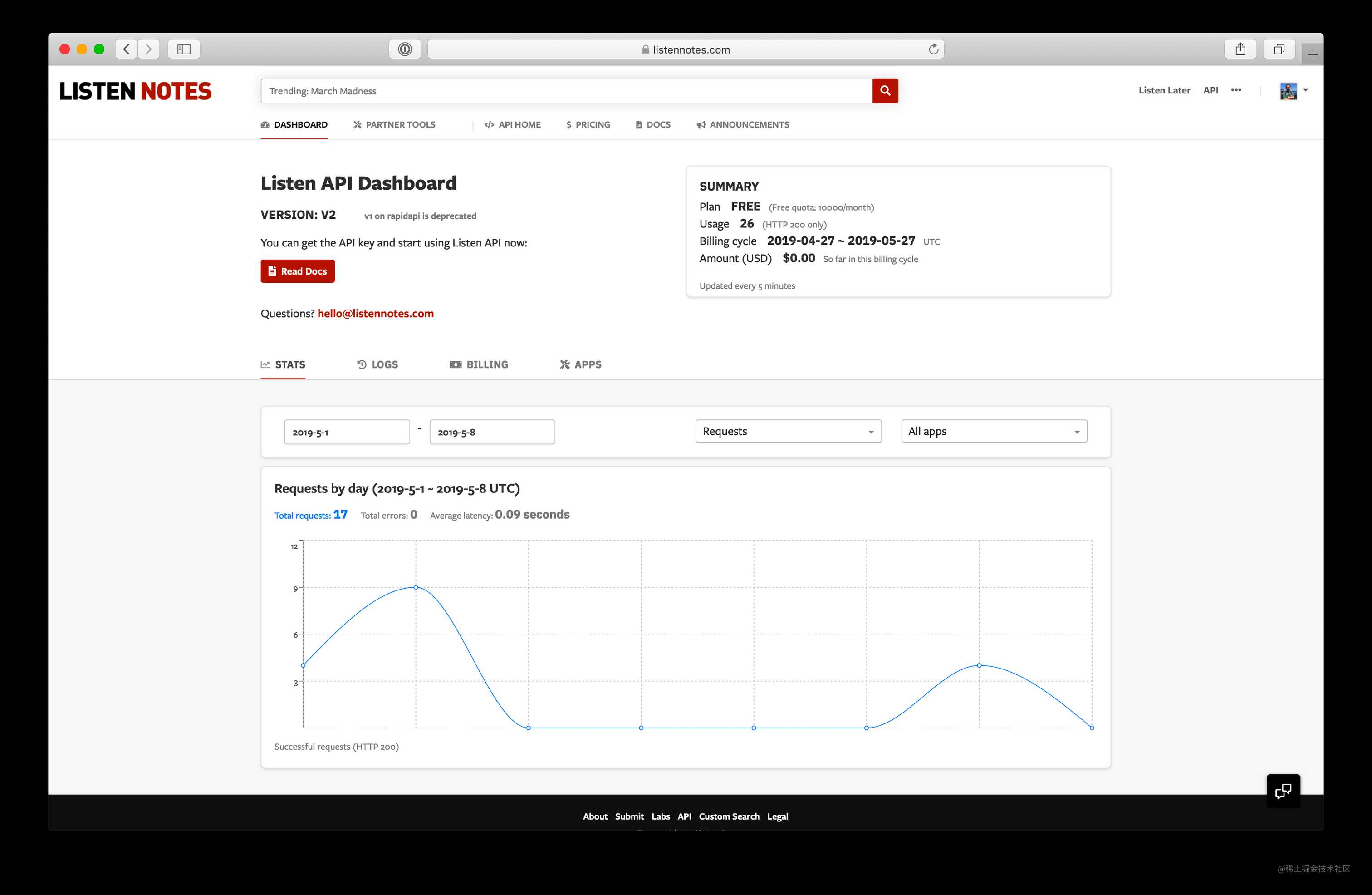This screenshot has width=1372, height=895.
Task: Click the API Home icon
Action: tap(486, 124)
